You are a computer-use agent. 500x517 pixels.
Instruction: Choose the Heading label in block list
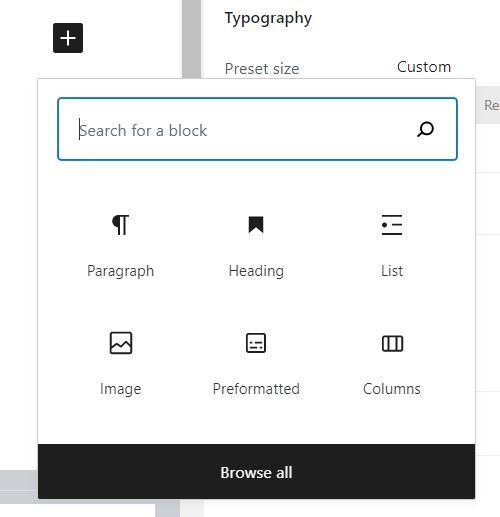(256, 271)
